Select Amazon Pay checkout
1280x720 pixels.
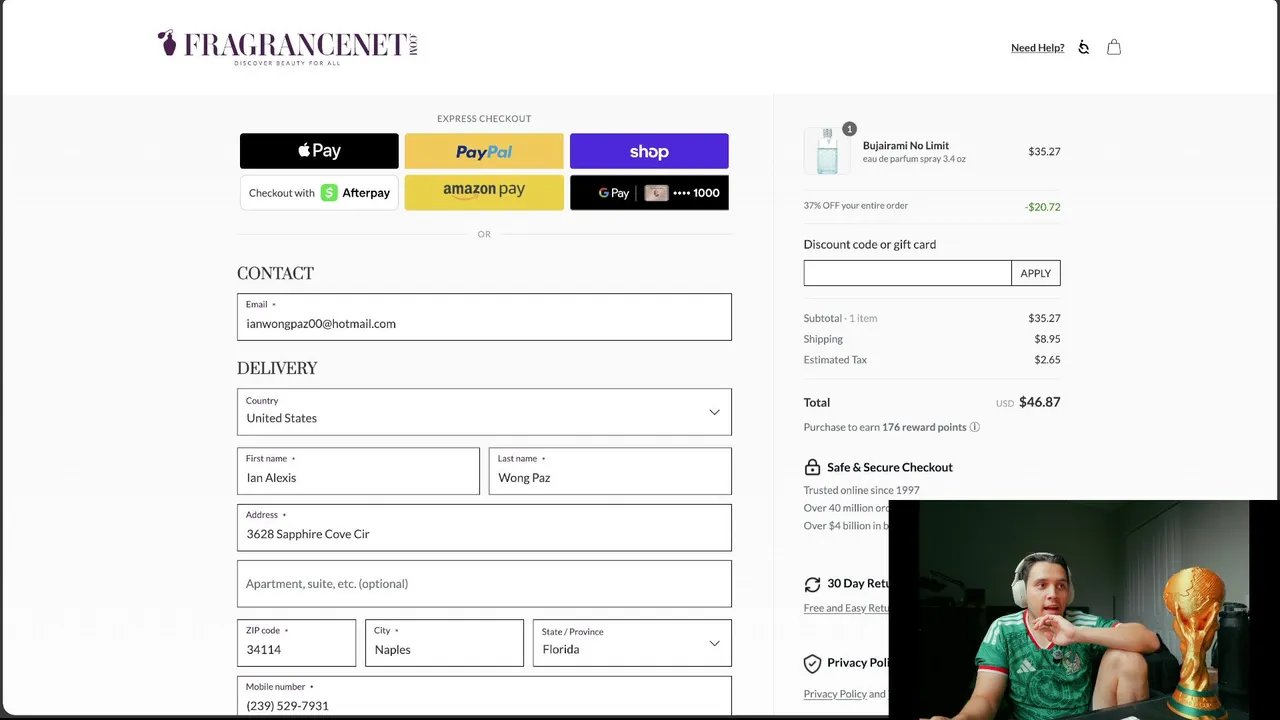coord(484,193)
